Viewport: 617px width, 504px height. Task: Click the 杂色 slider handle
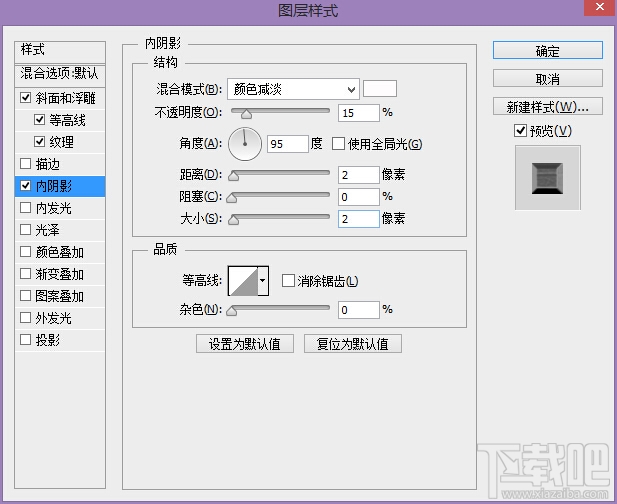pos(232,311)
